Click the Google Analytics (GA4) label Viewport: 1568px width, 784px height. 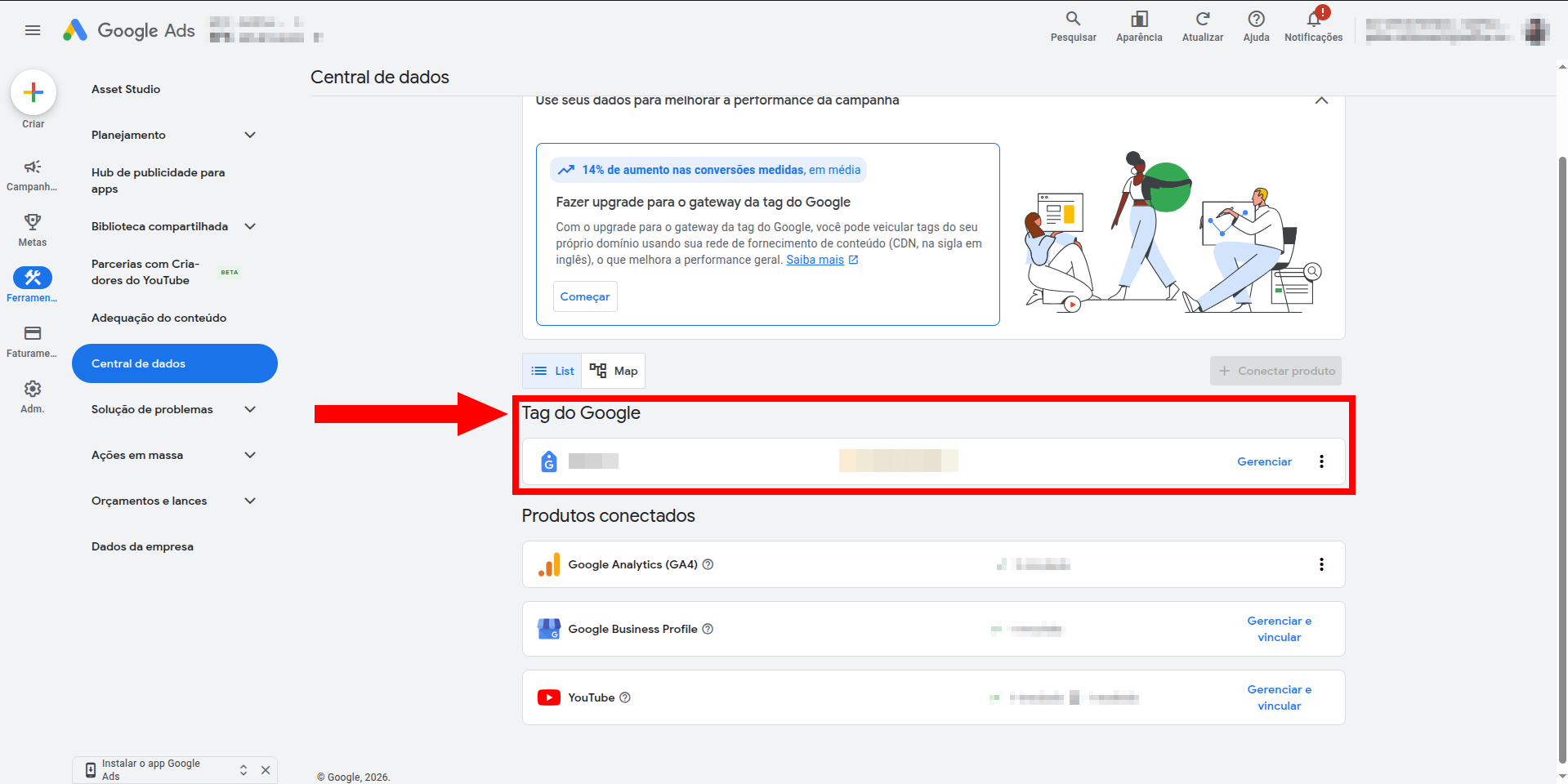click(633, 564)
